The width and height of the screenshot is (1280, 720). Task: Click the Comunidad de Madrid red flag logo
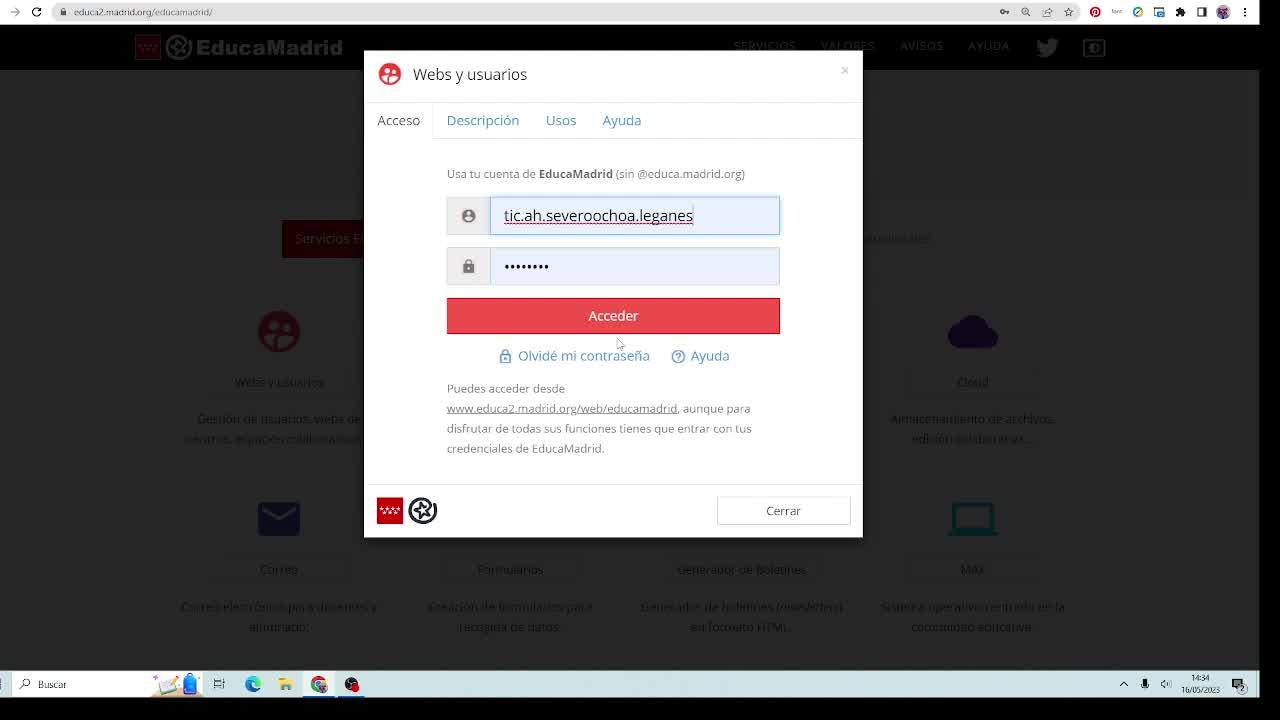click(x=390, y=511)
